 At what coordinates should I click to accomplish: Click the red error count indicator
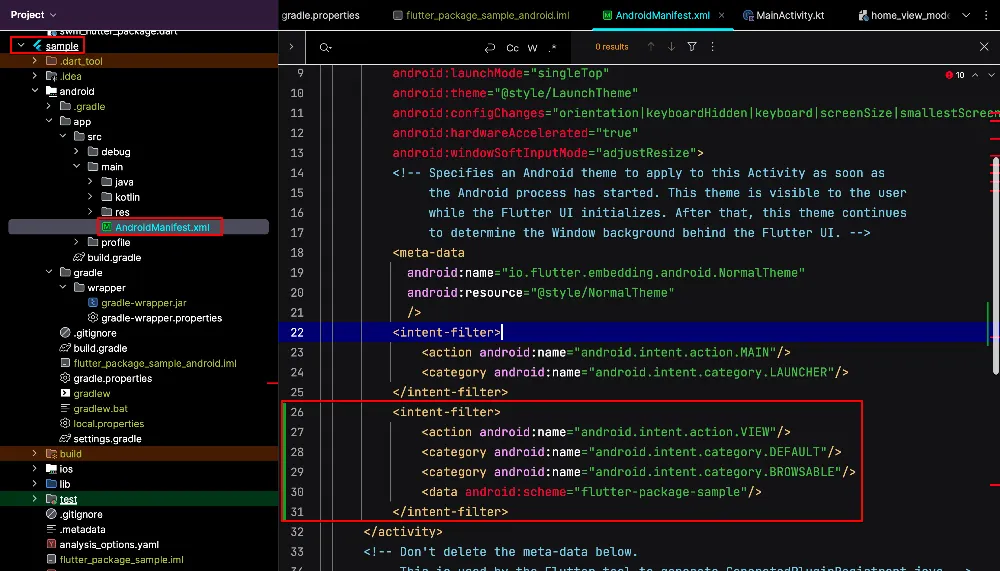(955, 75)
